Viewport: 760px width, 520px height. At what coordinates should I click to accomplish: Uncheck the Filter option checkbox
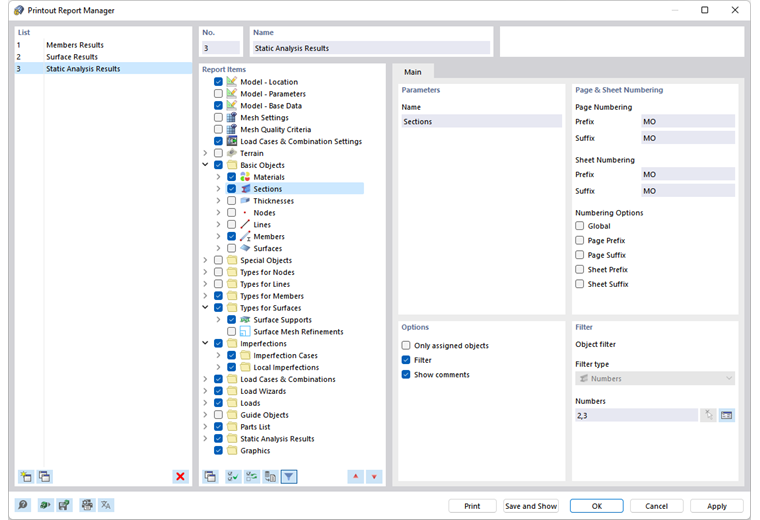point(406,360)
